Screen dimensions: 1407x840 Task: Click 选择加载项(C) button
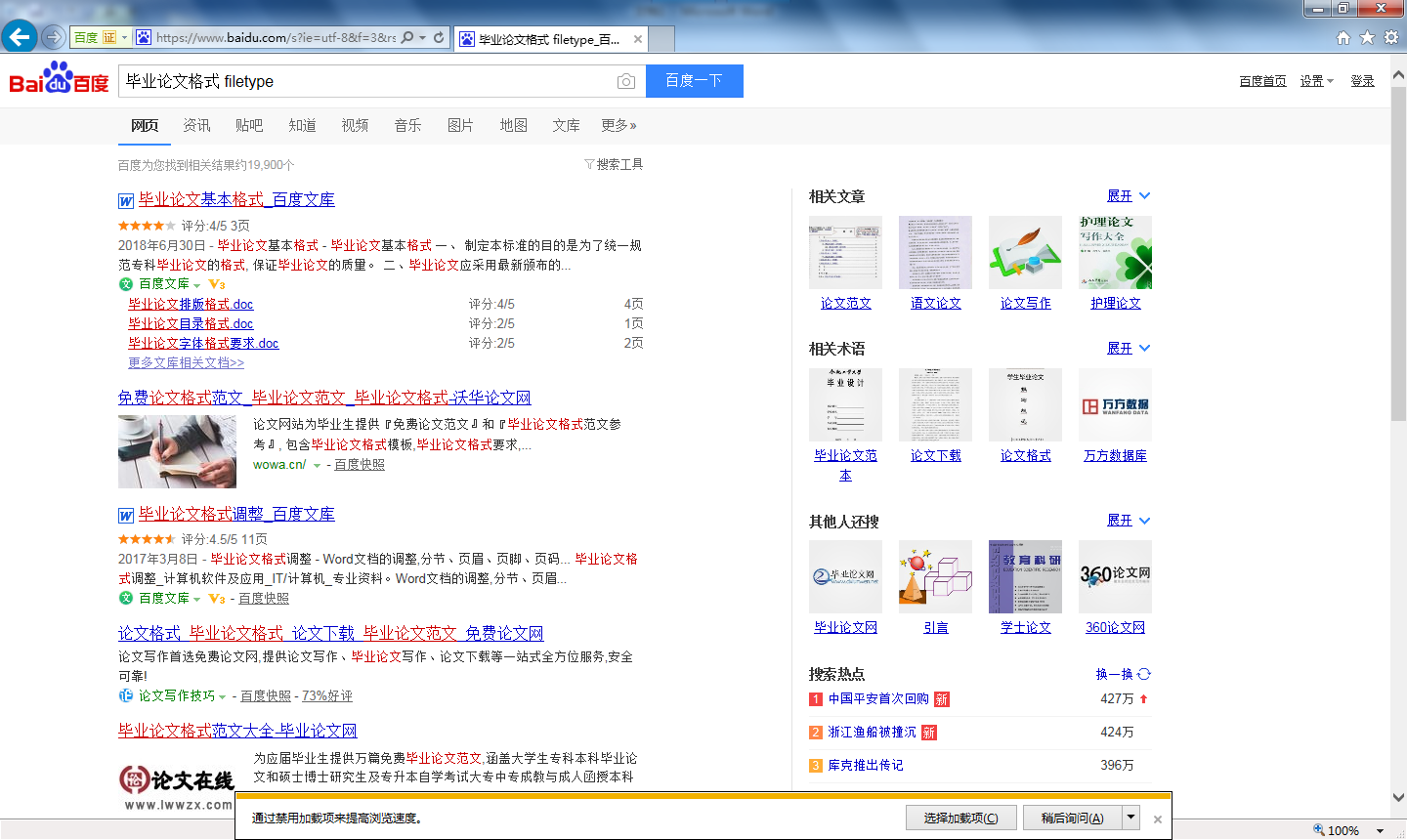[x=961, y=818]
